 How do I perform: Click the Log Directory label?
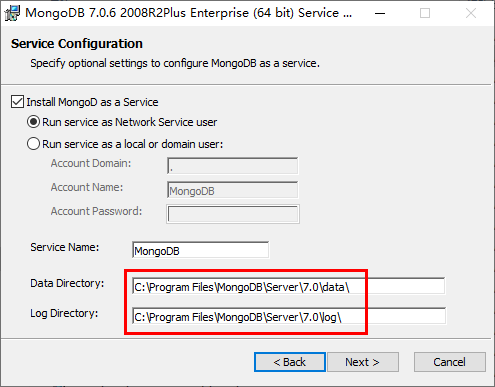(64, 313)
